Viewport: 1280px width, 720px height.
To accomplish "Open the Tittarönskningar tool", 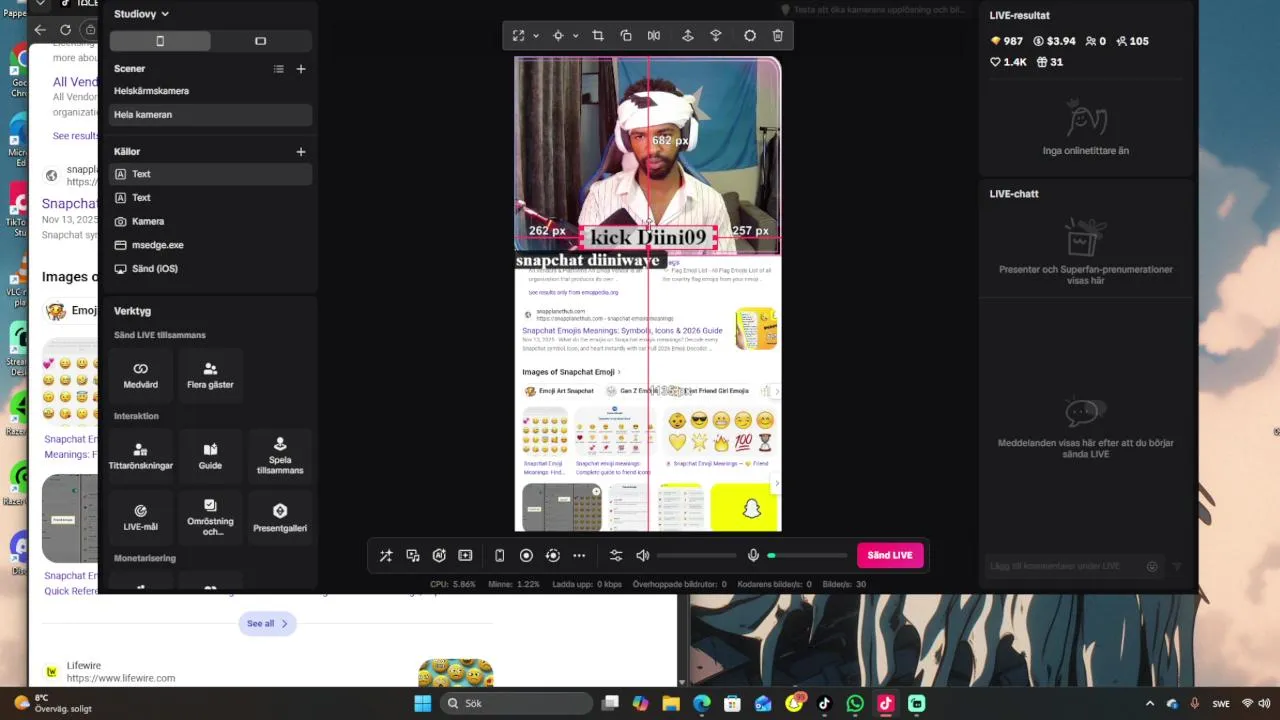I will point(140,457).
